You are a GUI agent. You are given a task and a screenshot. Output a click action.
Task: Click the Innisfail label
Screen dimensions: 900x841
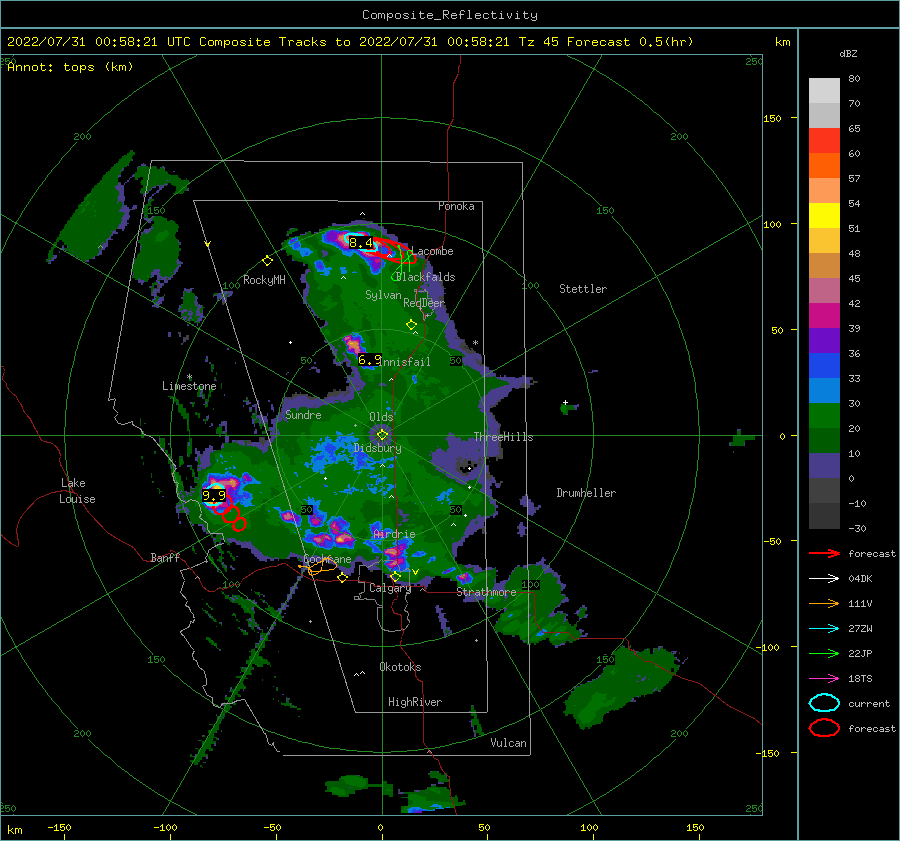click(x=406, y=362)
